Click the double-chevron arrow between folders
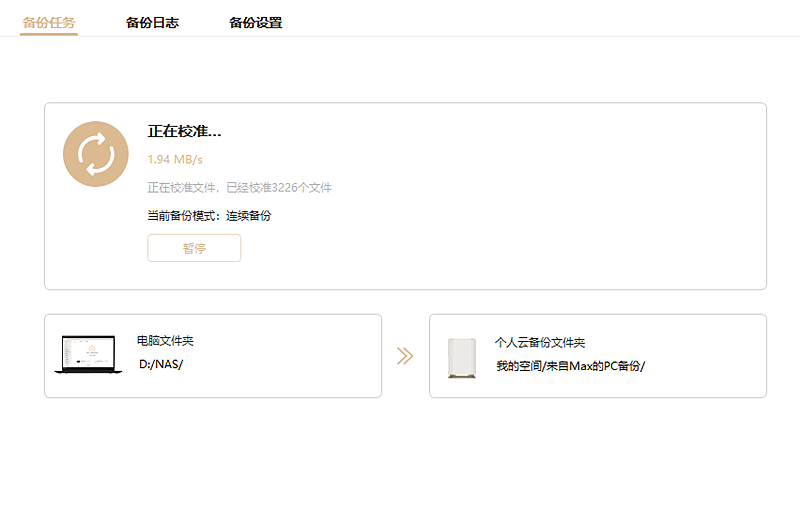This screenshot has width=800, height=510. (x=405, y=356)
